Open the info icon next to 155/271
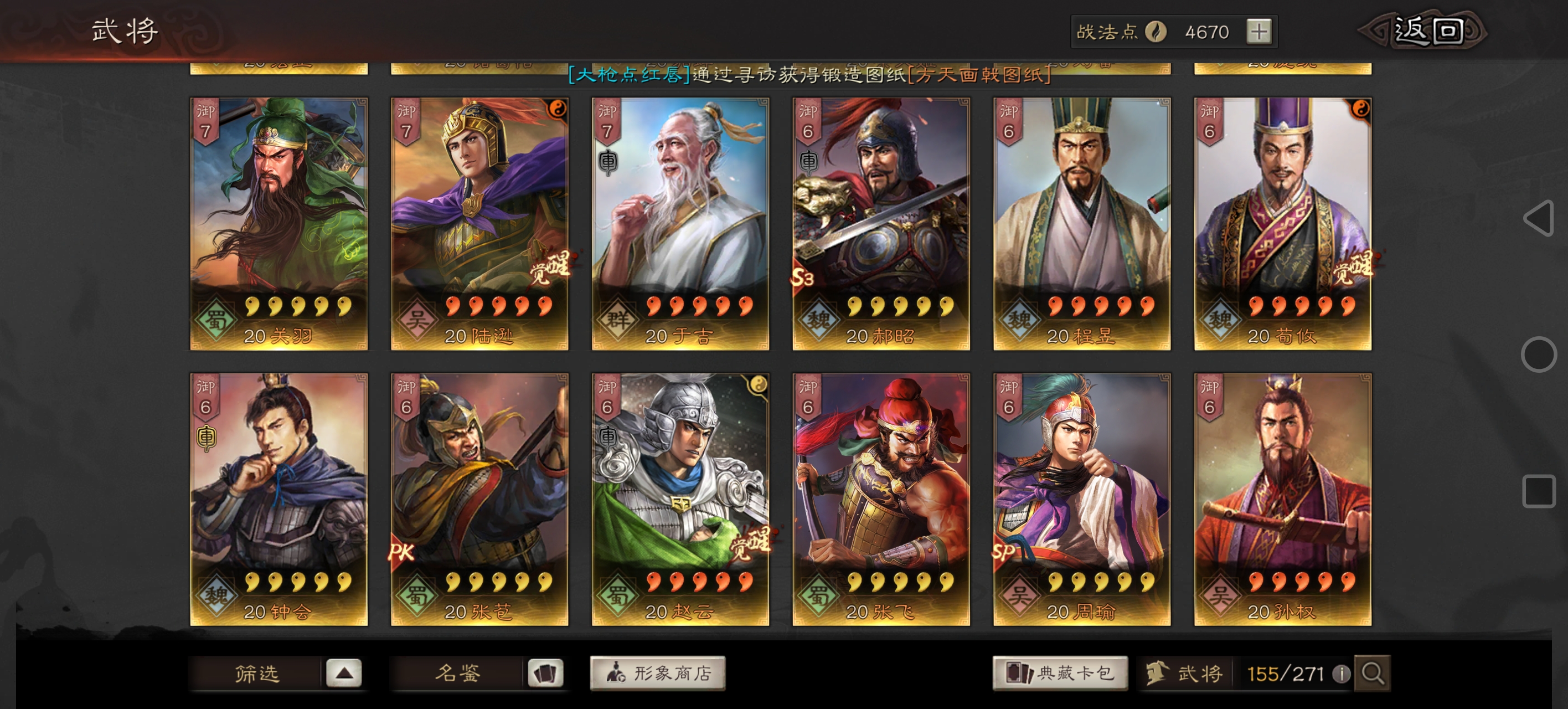 [1342, 674]
